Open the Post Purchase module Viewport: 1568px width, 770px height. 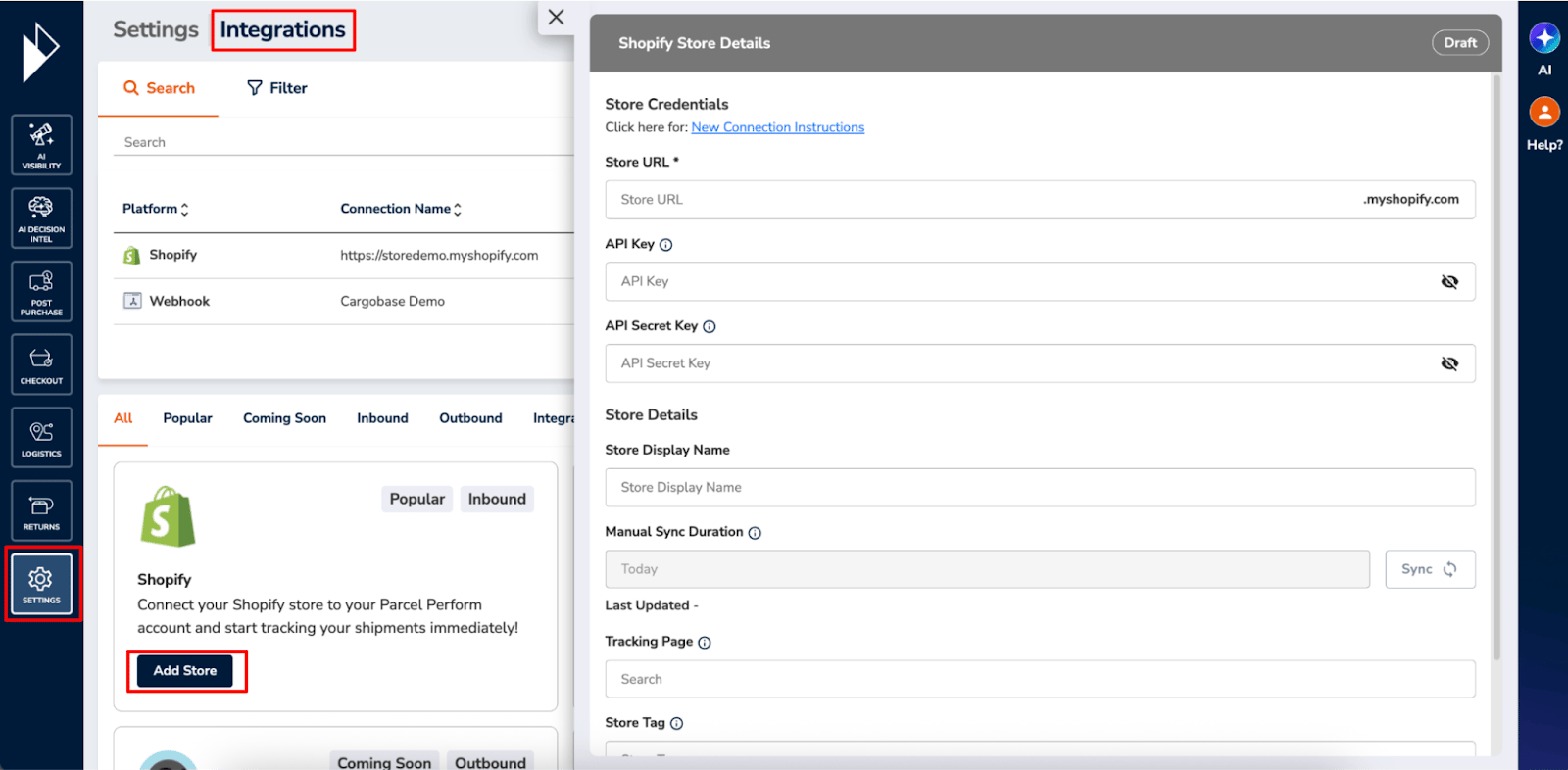pos(41,291)
